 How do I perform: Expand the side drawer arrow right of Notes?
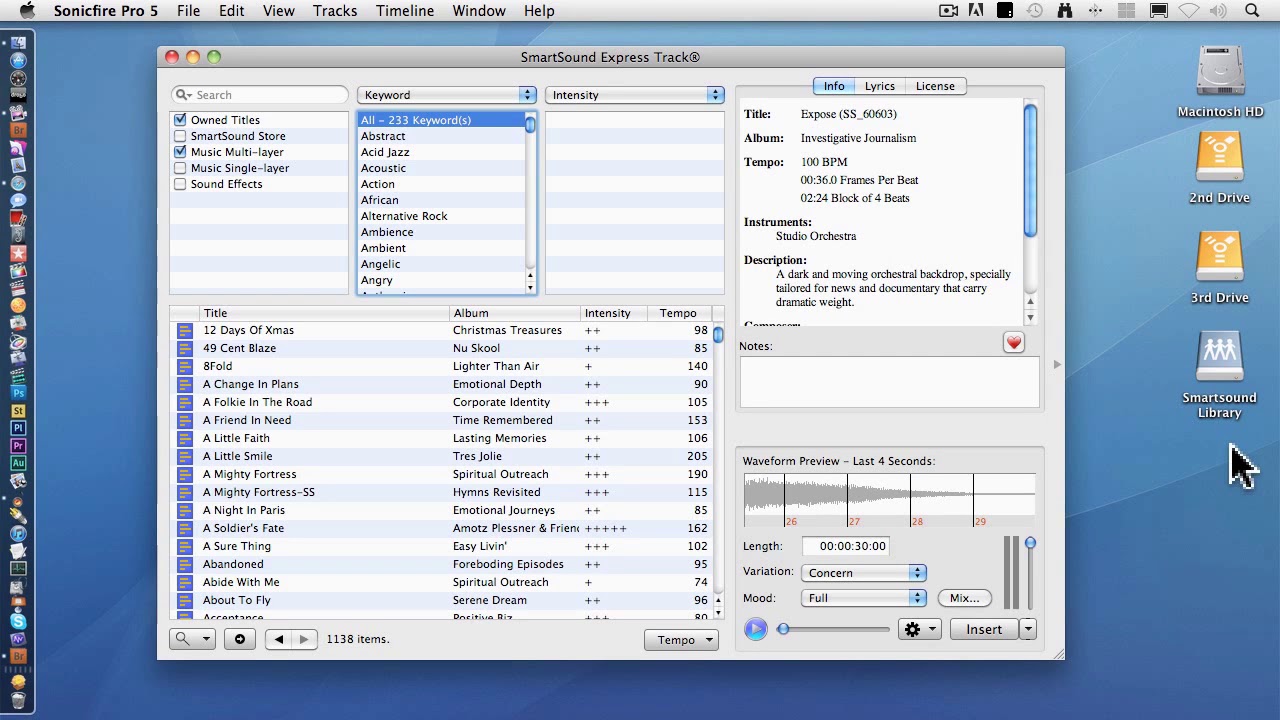tap(1057, 365)
